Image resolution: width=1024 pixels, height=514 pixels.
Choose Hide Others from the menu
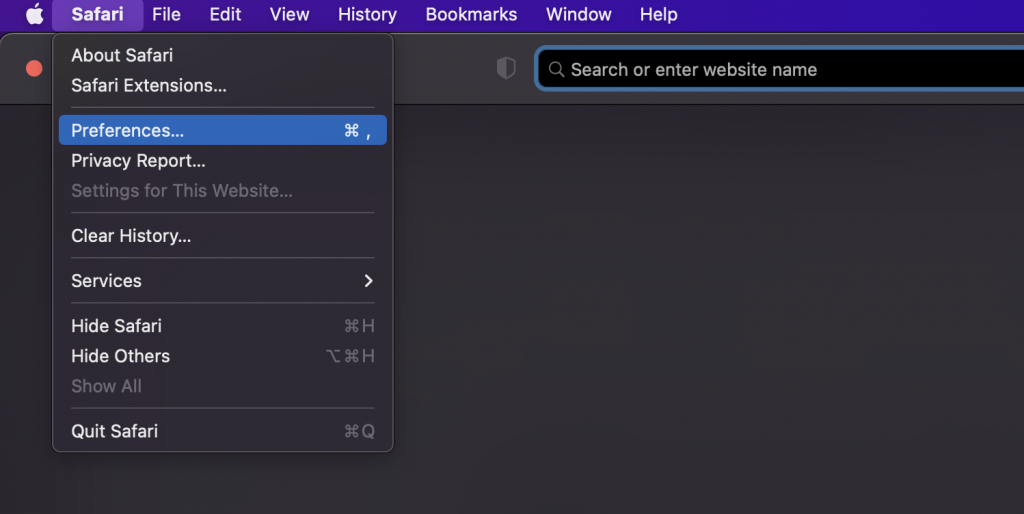point(120,356)
